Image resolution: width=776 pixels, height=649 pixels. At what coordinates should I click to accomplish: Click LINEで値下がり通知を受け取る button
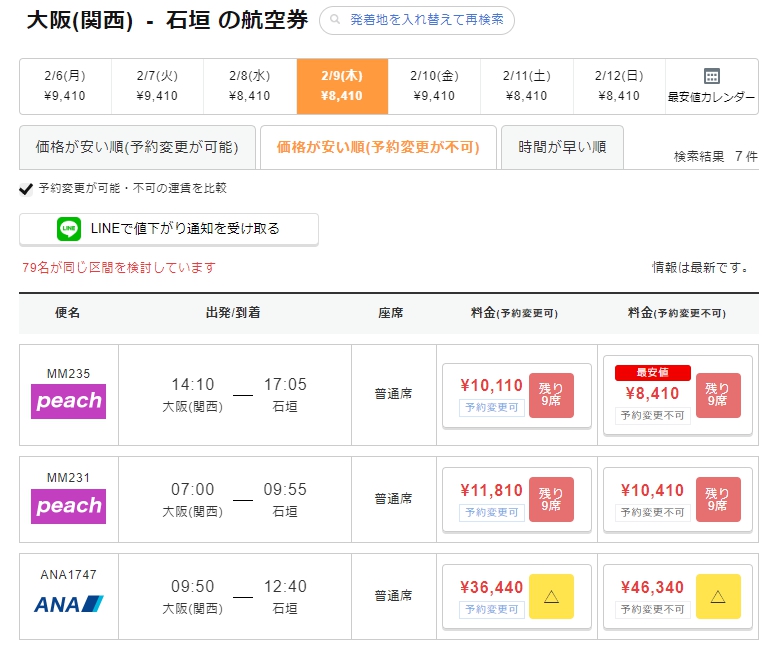(x=169, y=229)
